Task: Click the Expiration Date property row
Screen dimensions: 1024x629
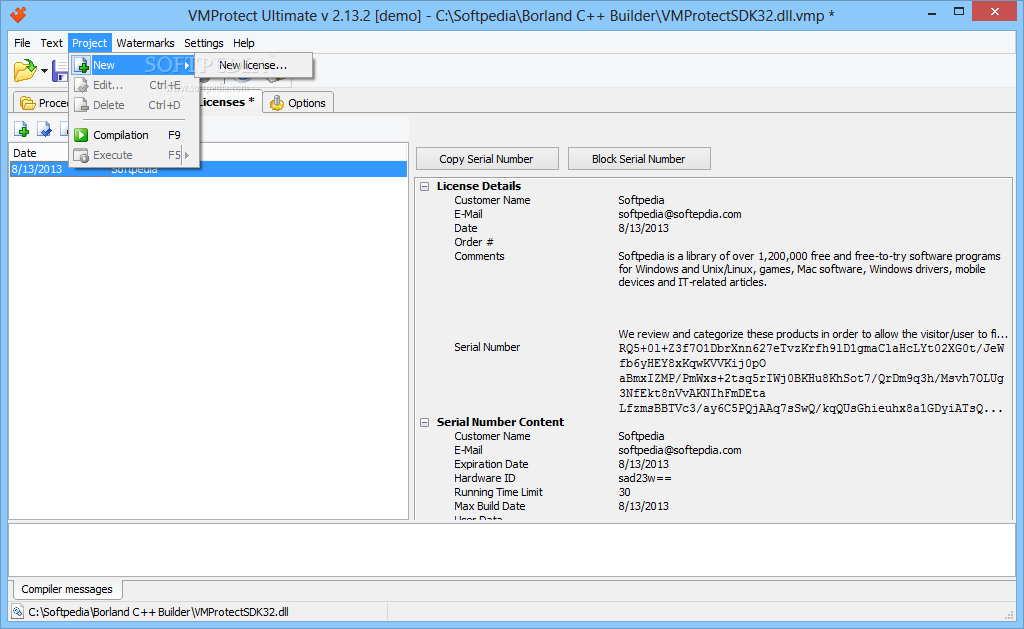Action: pyautogui.click(x=713, y=464)
